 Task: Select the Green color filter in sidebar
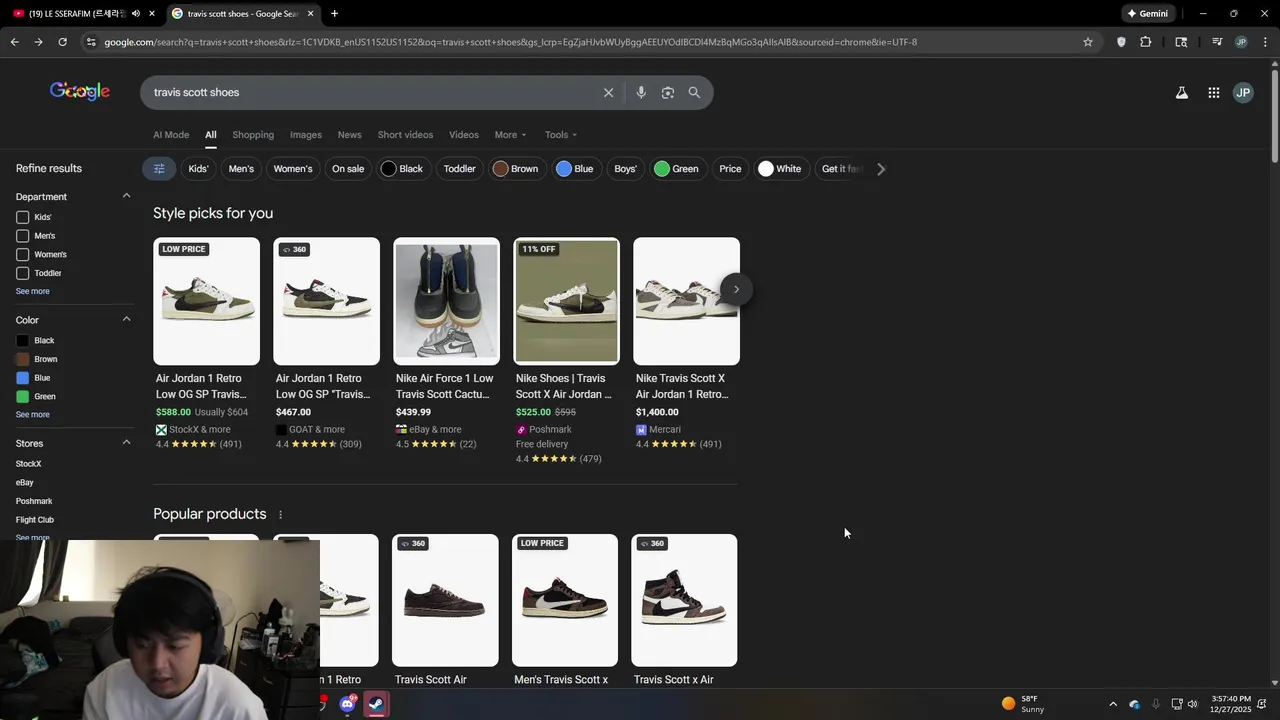[36, 397]
